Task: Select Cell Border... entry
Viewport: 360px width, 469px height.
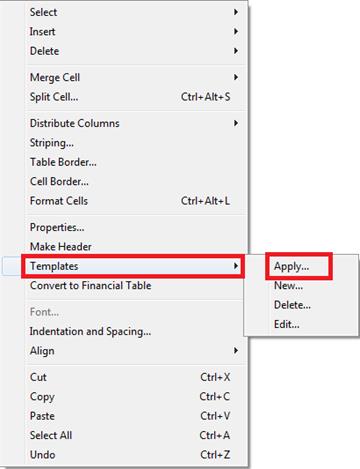Action: pyautogui.click(x=133, y=181)
